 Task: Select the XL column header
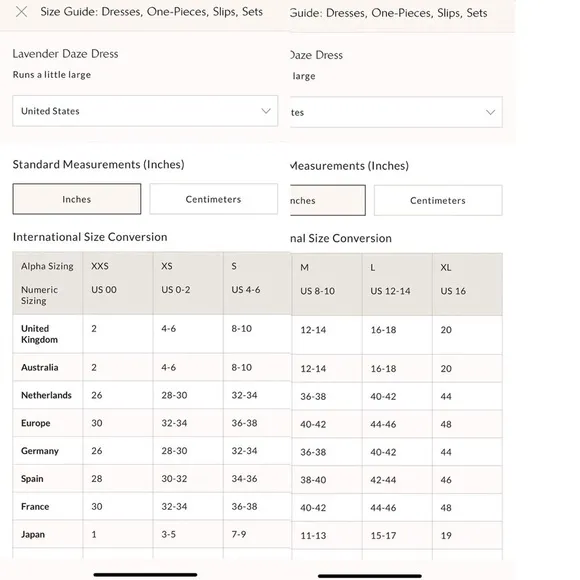pos(446,267)
